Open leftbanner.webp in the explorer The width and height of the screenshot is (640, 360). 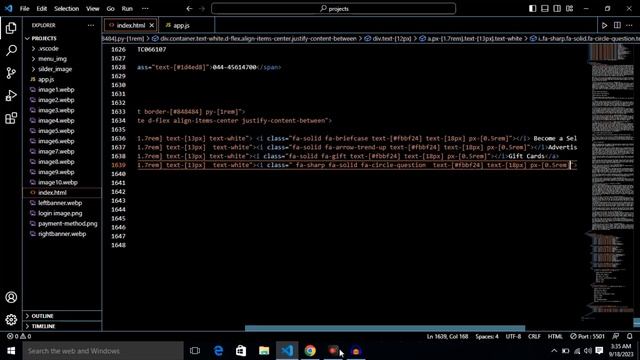click(x=60, y=203)
